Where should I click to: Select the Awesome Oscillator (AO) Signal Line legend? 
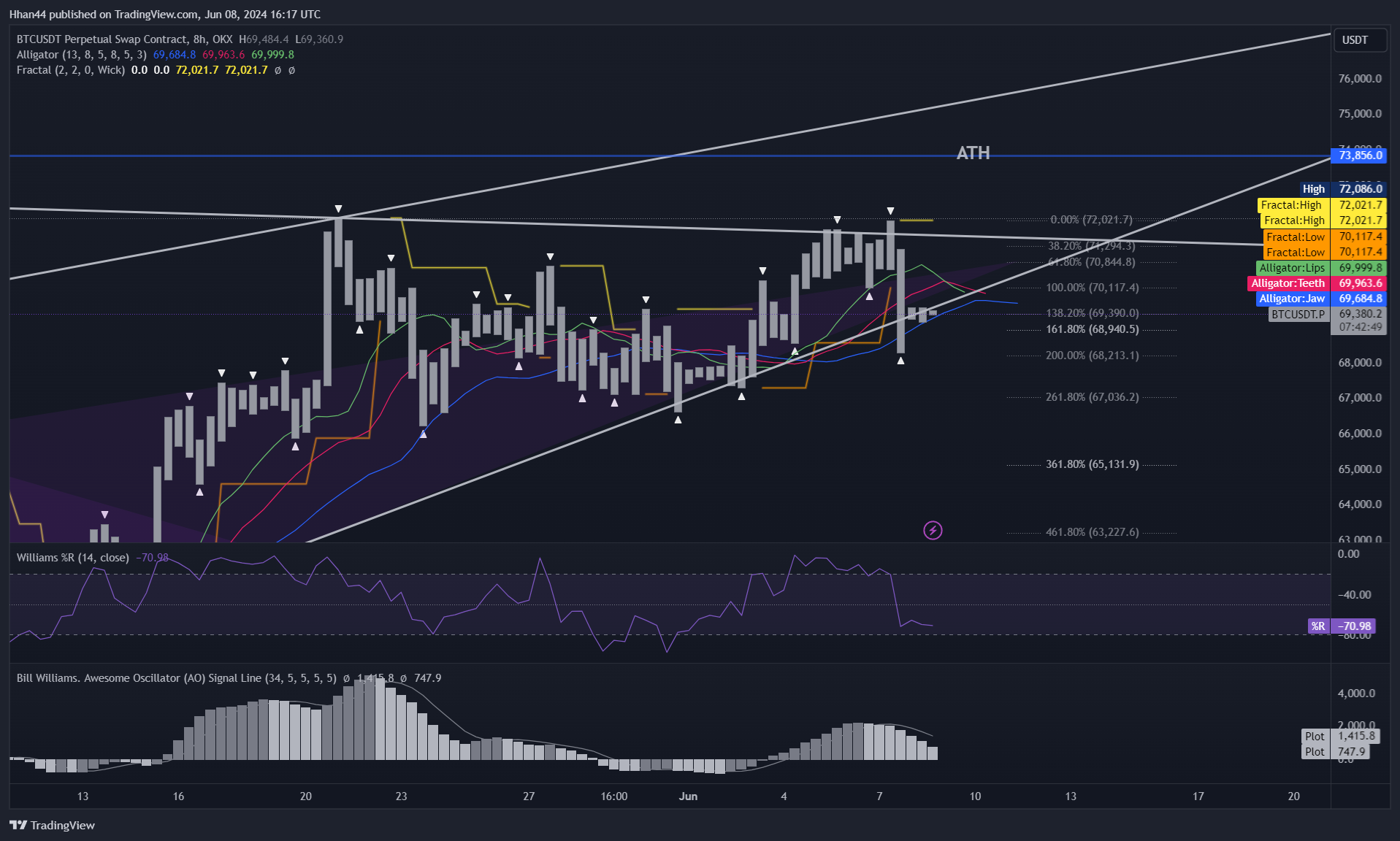point(177,678)
